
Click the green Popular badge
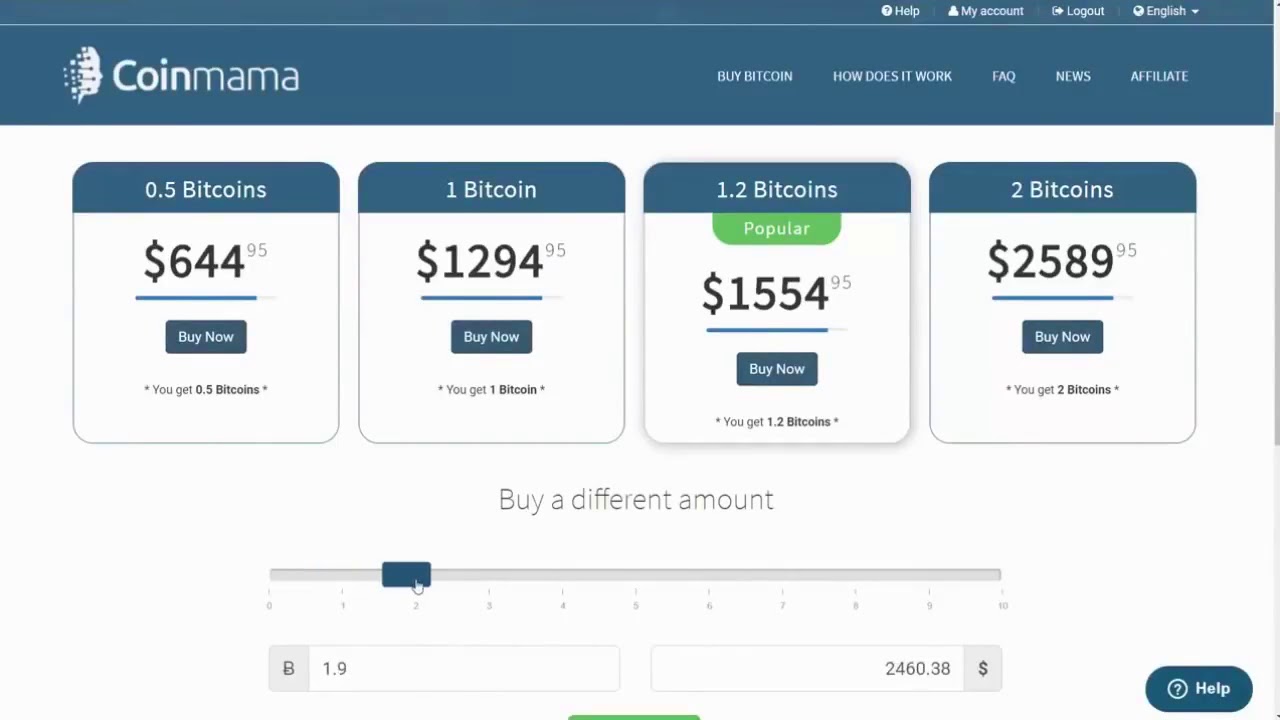(x=777, y=228)
